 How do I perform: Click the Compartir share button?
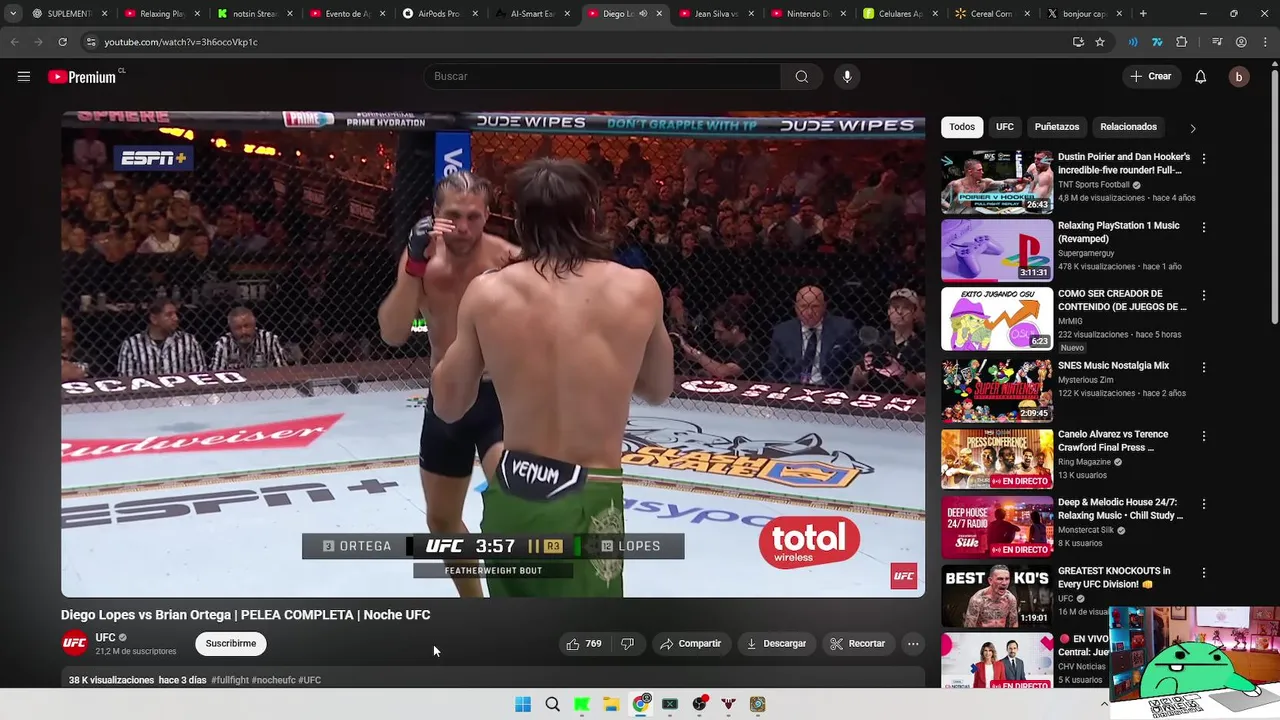690,644
